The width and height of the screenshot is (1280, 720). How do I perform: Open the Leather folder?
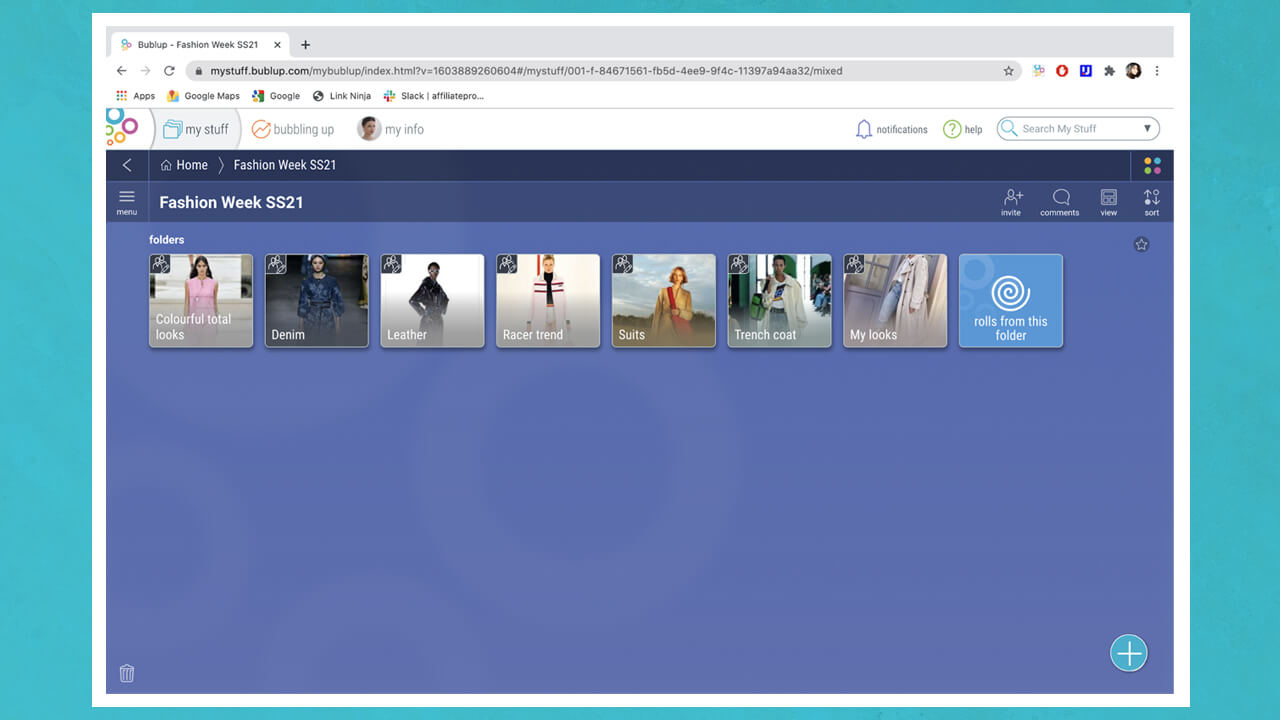(432, 301)
